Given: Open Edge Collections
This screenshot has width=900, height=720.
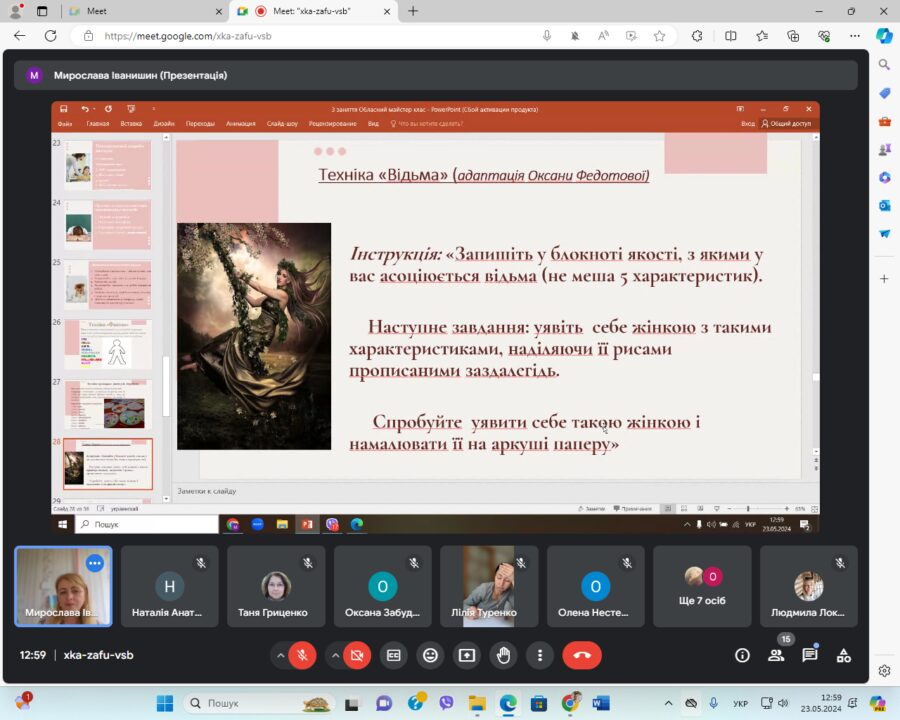Looking at the screenshot, I should [793, 36].
